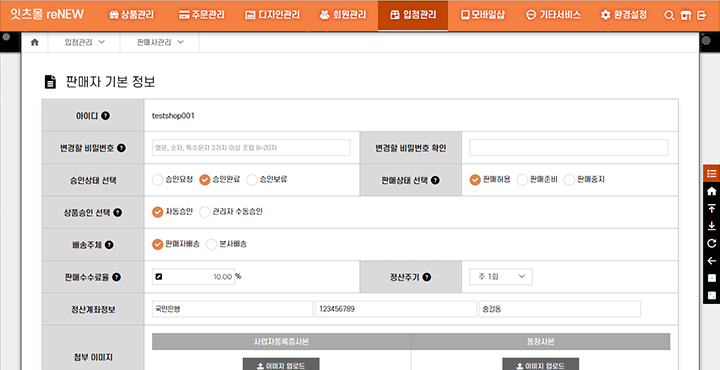Click 이미지 업로드 under 사업자등록증사본
The height and width of the screenshot is (370, 720).
click(x=281, y=366)
